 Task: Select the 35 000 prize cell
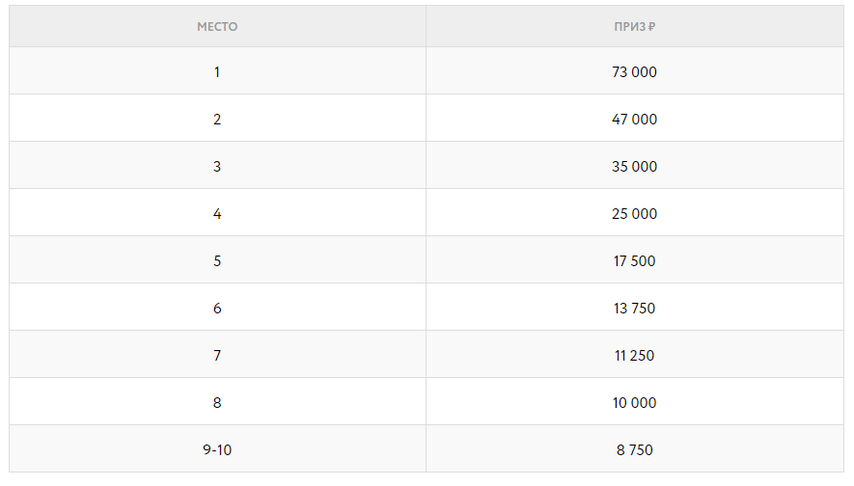[635, 166]
